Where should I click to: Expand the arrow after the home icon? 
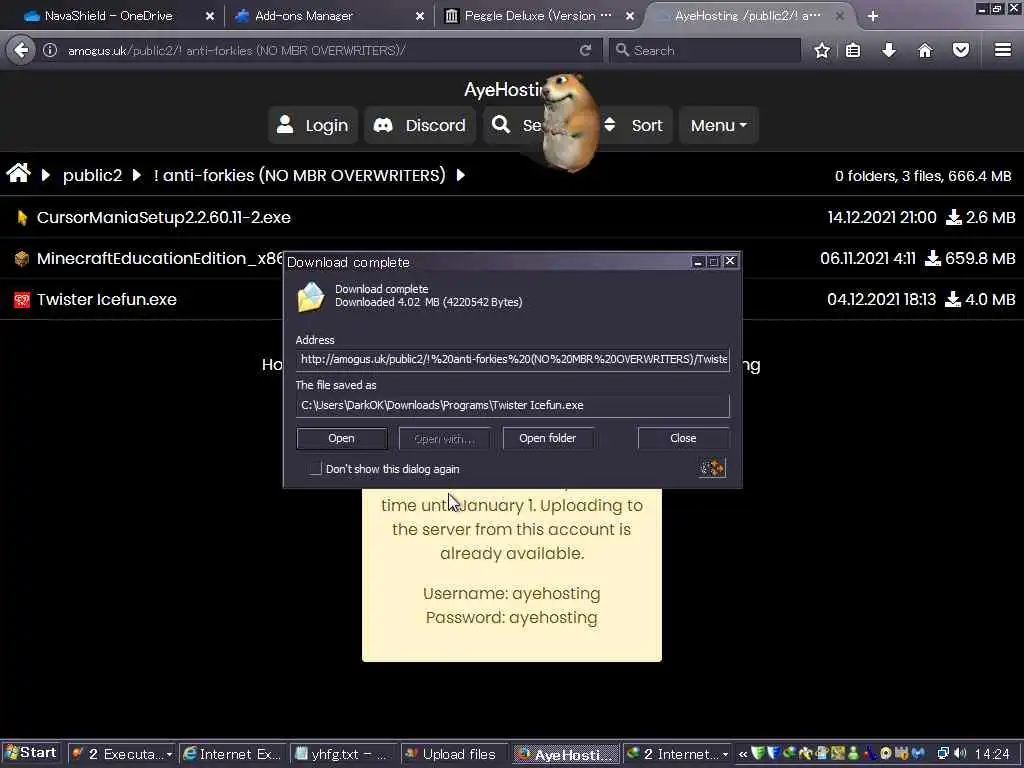(46, 175)
